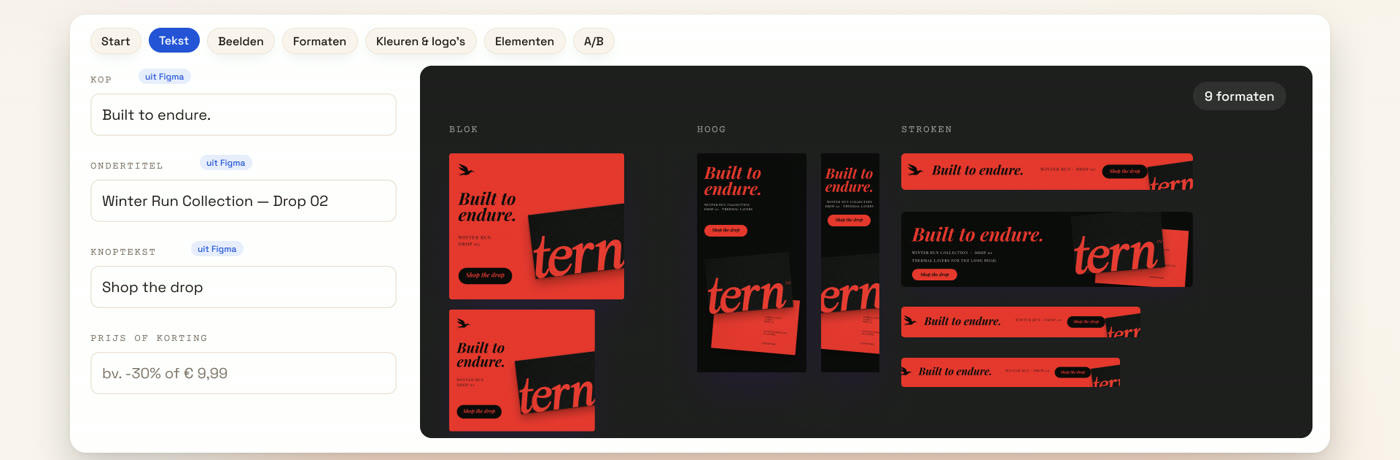Click the uit Figma badge next to Kop
Image resolution: width=1400 pixels, height=460 pixels.
165,77
